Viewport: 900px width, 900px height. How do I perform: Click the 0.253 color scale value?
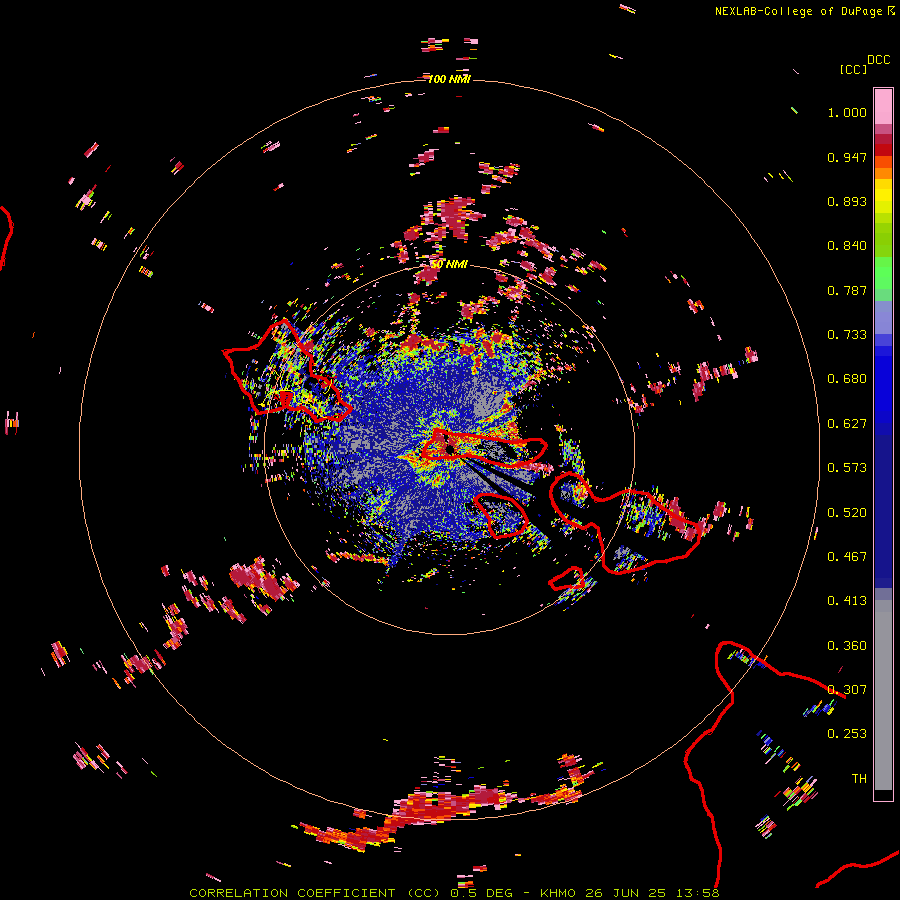pos(847,734)
